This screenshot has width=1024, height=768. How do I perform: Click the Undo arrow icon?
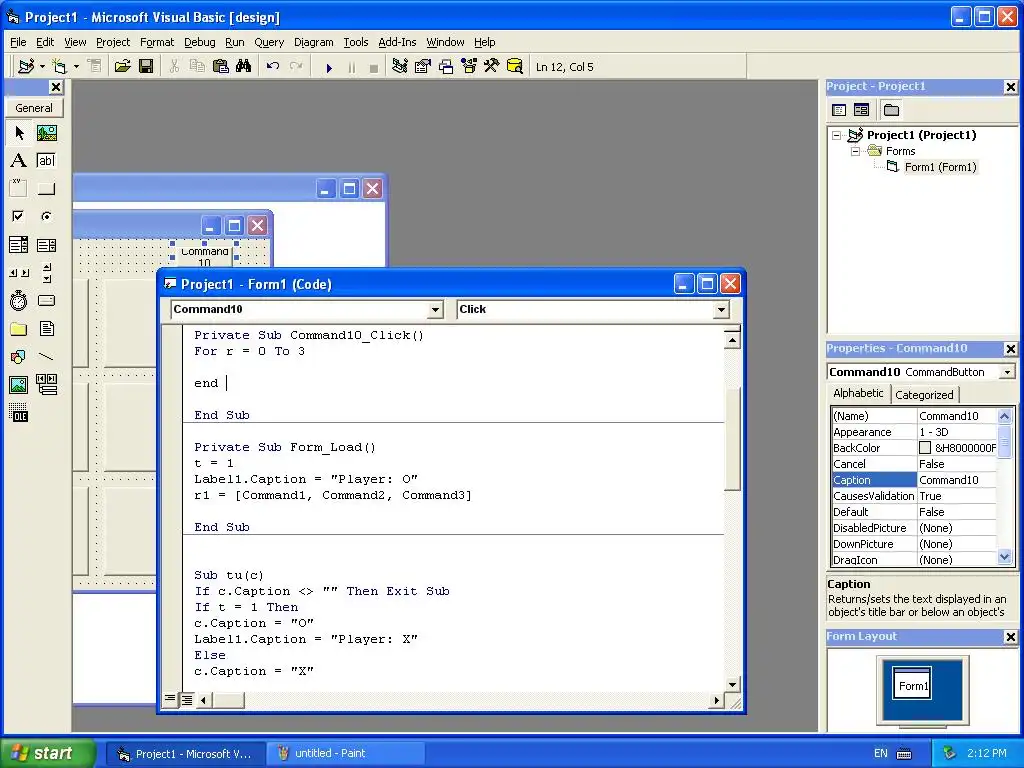[273, 66]
